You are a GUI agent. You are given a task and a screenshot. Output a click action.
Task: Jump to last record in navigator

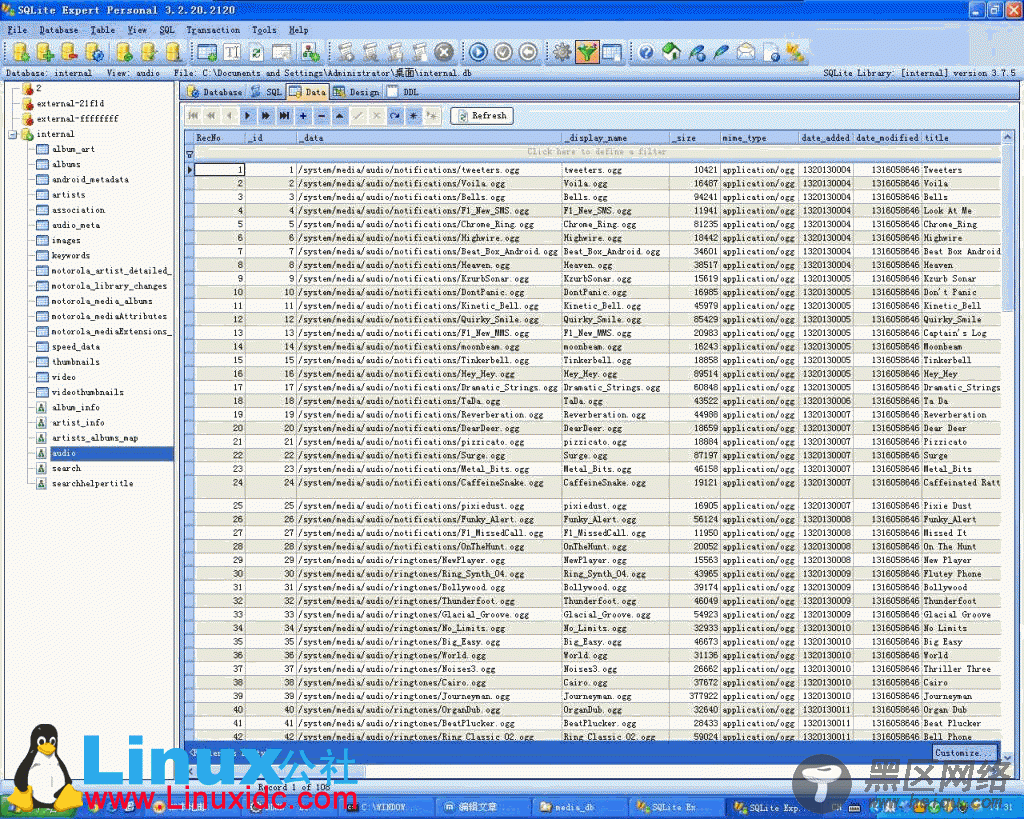pyautogui.click(x=284, y=116)
